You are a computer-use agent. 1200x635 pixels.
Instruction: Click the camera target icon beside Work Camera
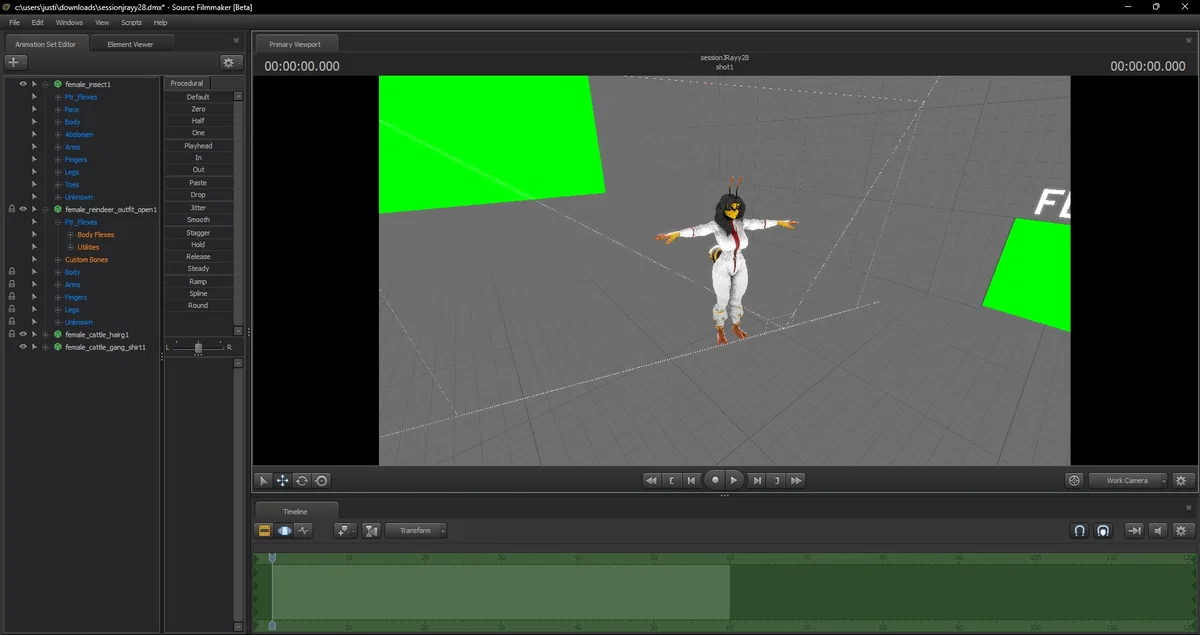(1075, 481)
